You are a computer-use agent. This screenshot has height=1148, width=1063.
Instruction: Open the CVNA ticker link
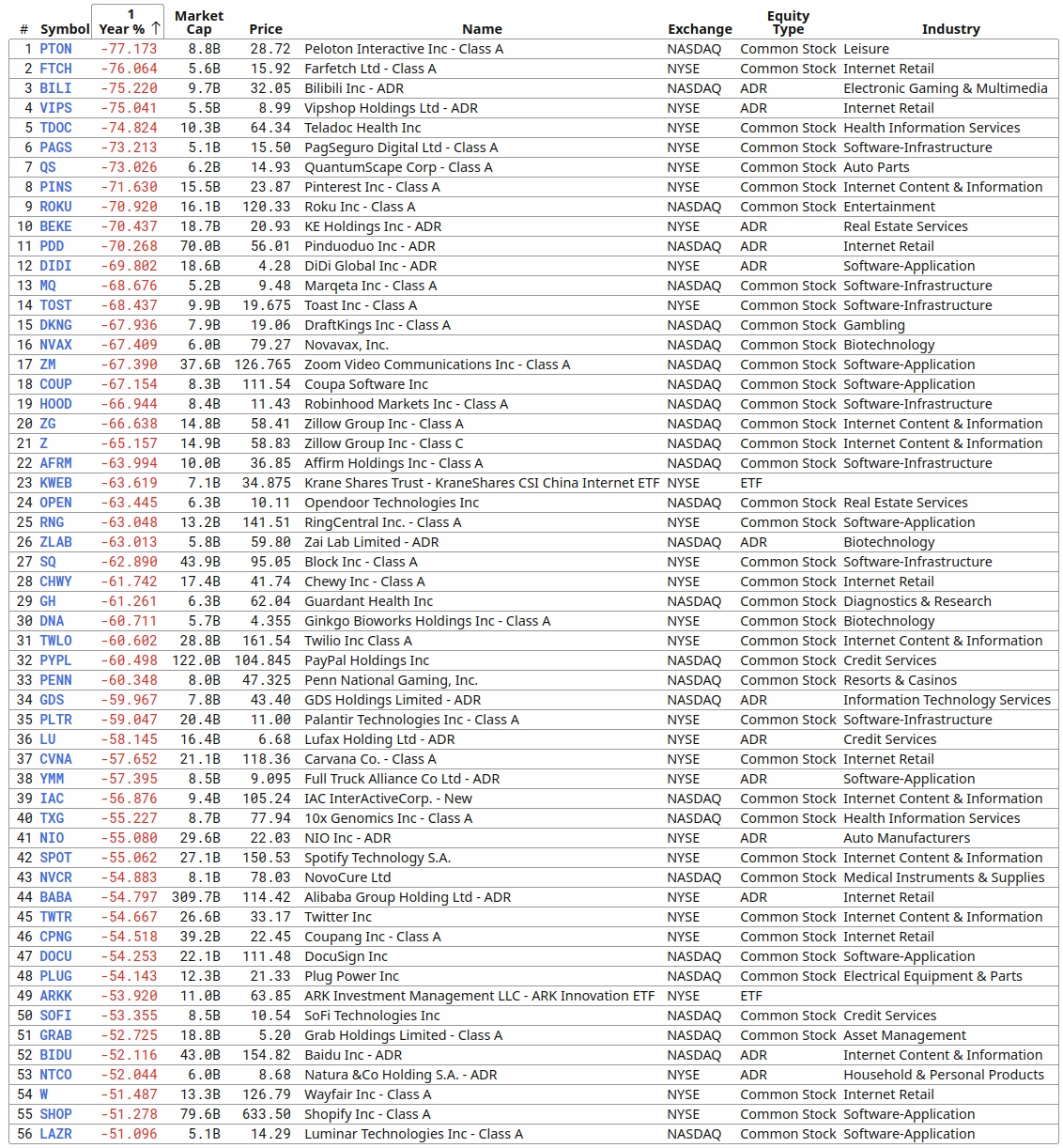(x=55, y=759)
